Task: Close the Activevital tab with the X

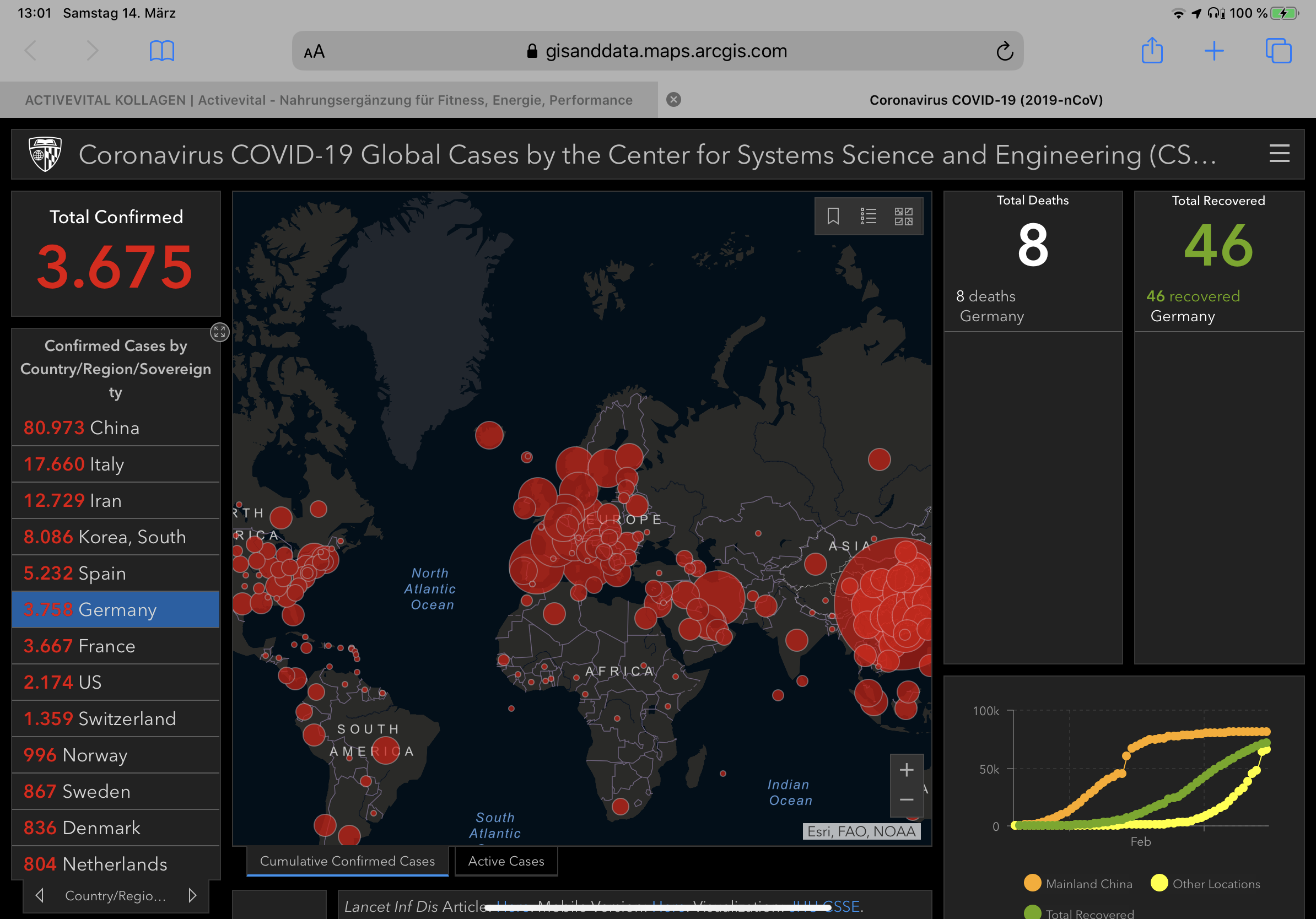Action: click(673, 100)
